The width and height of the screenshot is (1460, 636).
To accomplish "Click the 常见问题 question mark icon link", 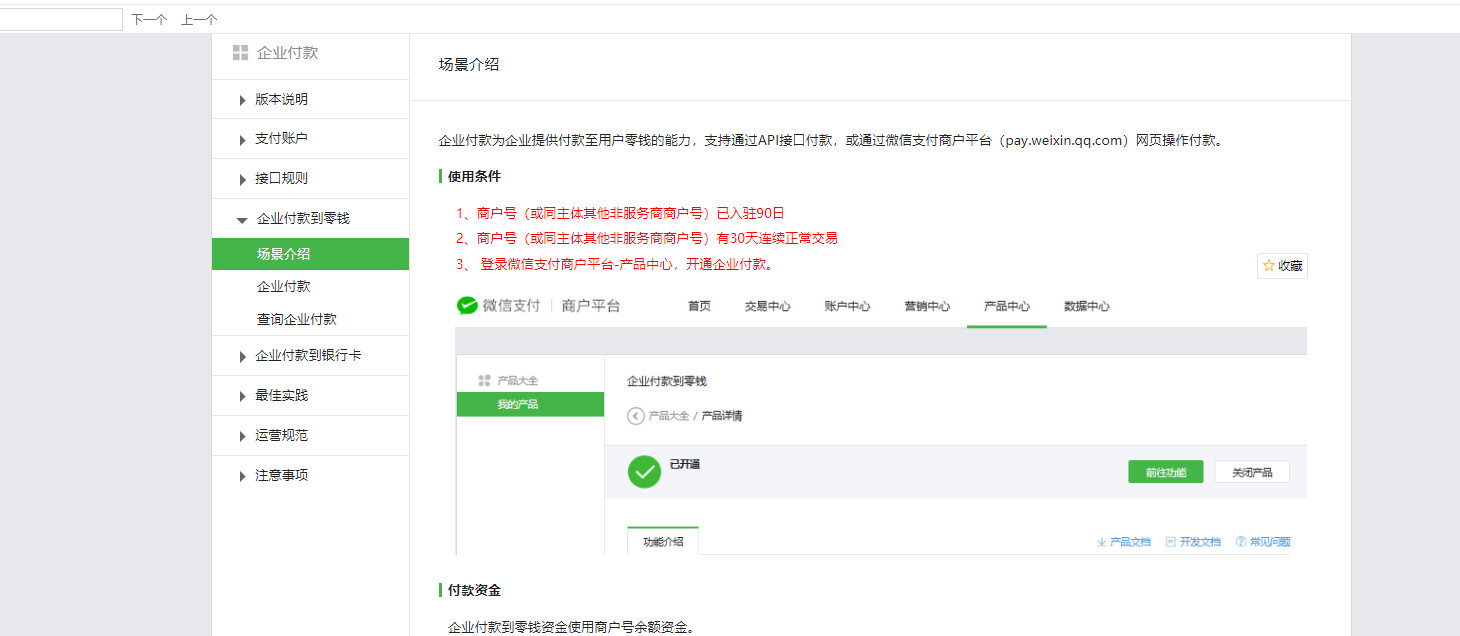I will point(1262,542).
